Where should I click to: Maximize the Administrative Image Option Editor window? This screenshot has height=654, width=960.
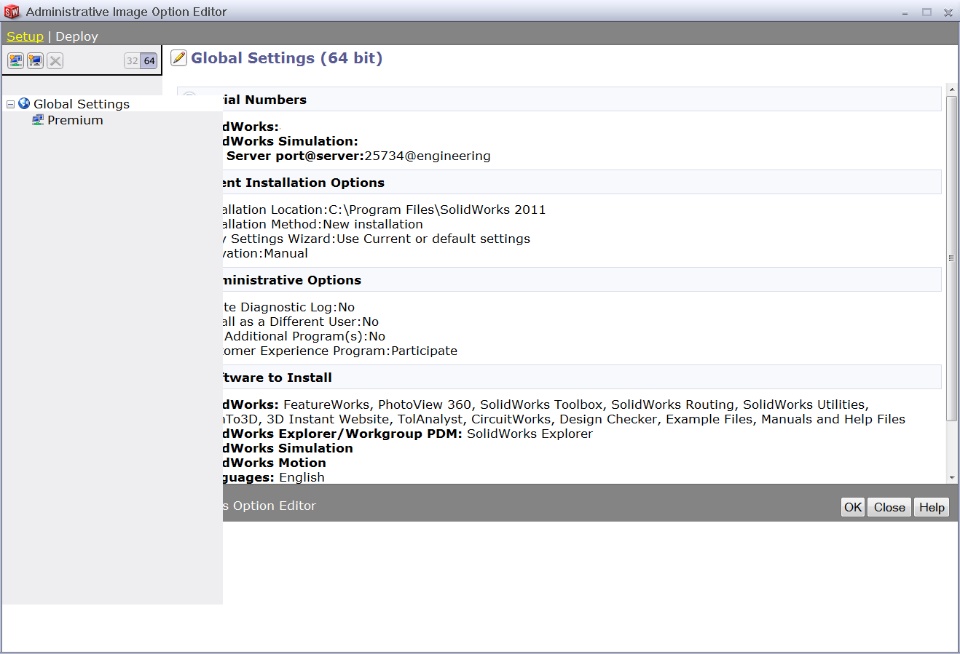pyautogui.click(x=927, y=12)
